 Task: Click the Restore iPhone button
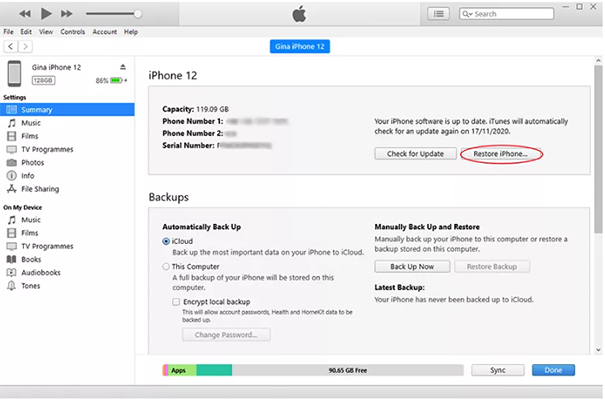point(501,153)
